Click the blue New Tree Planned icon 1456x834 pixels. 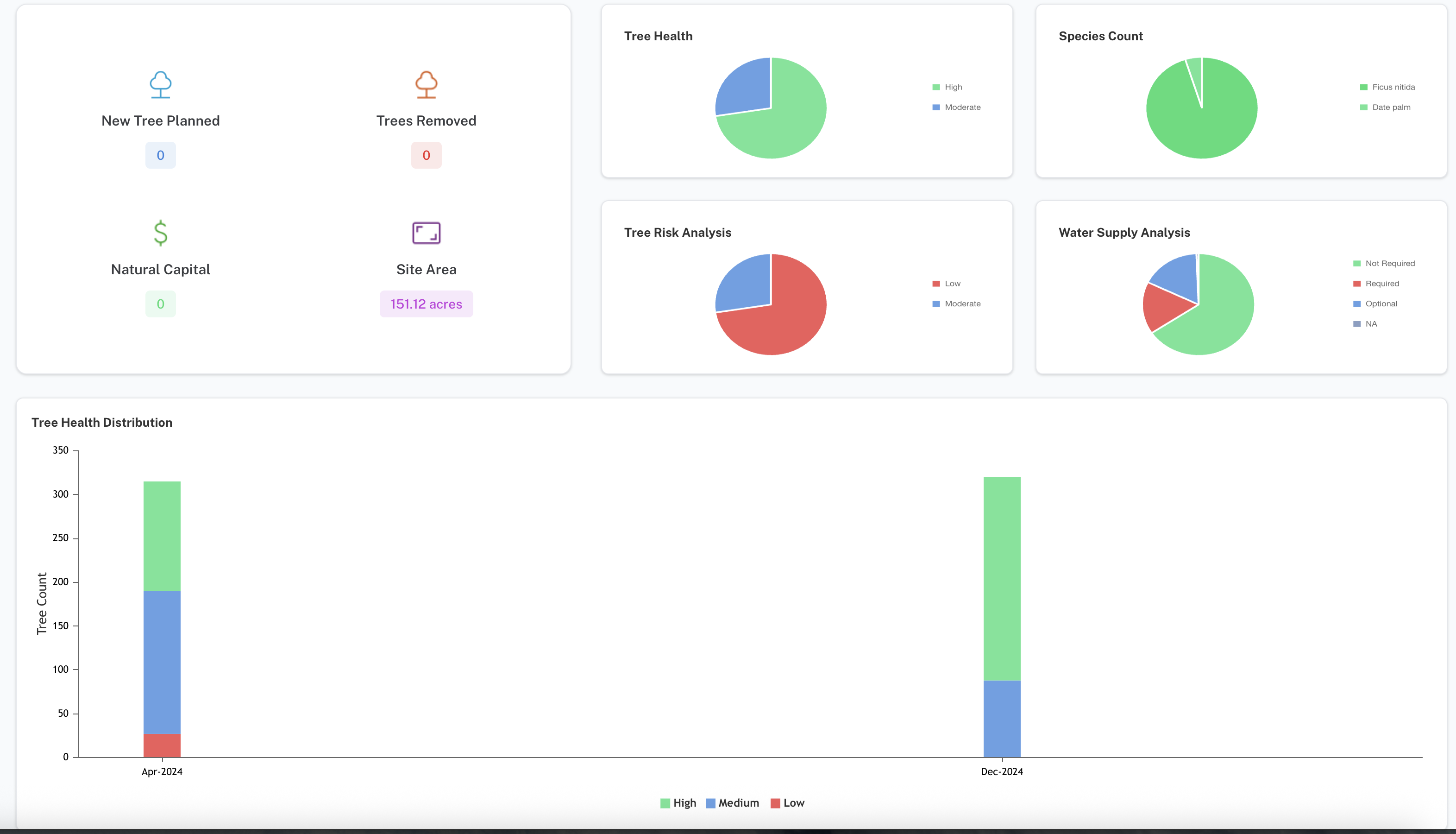[160, 85]
